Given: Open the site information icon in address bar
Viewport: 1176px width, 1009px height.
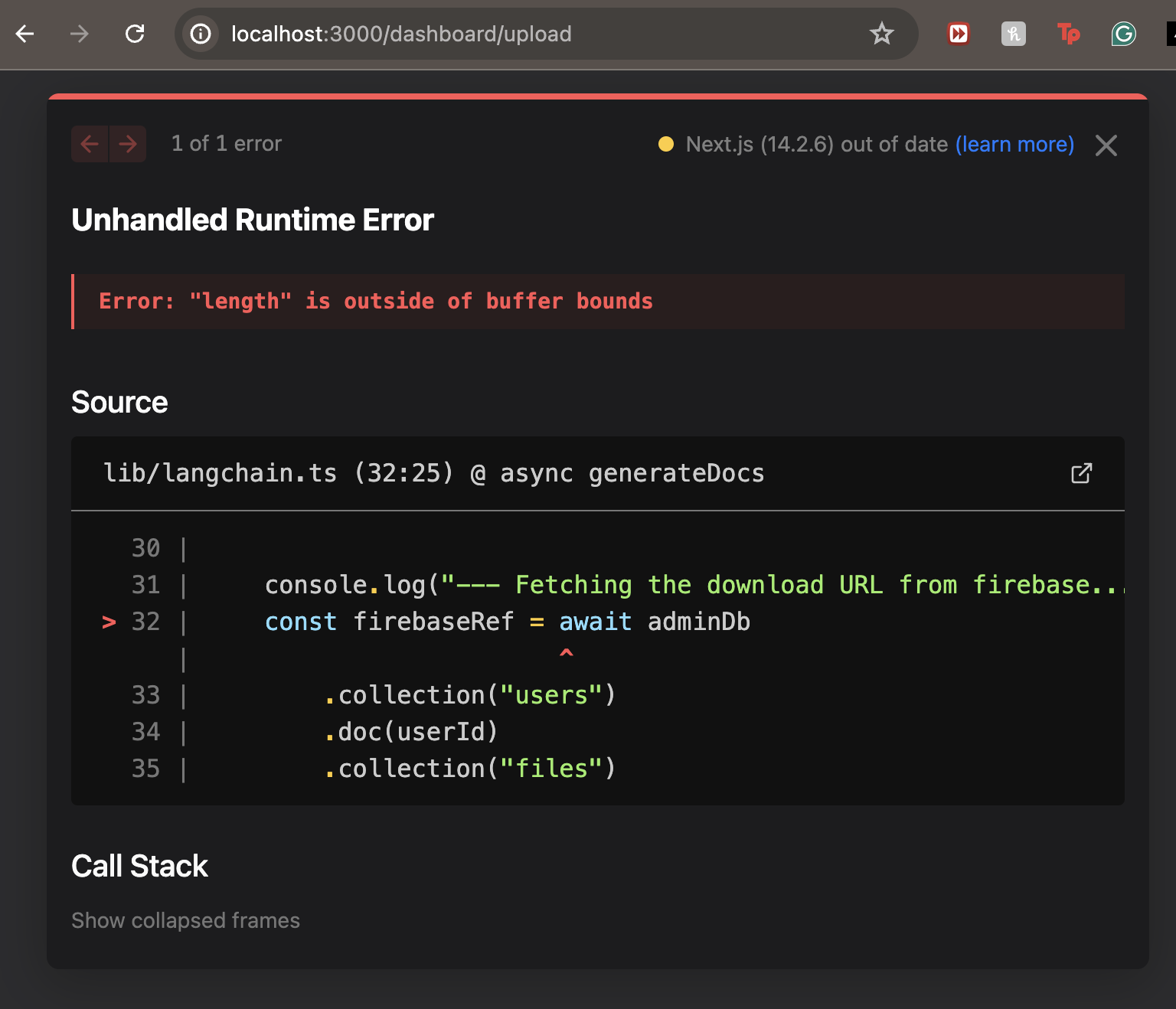Looking at the screenshot, I should [x=200, y=34].
